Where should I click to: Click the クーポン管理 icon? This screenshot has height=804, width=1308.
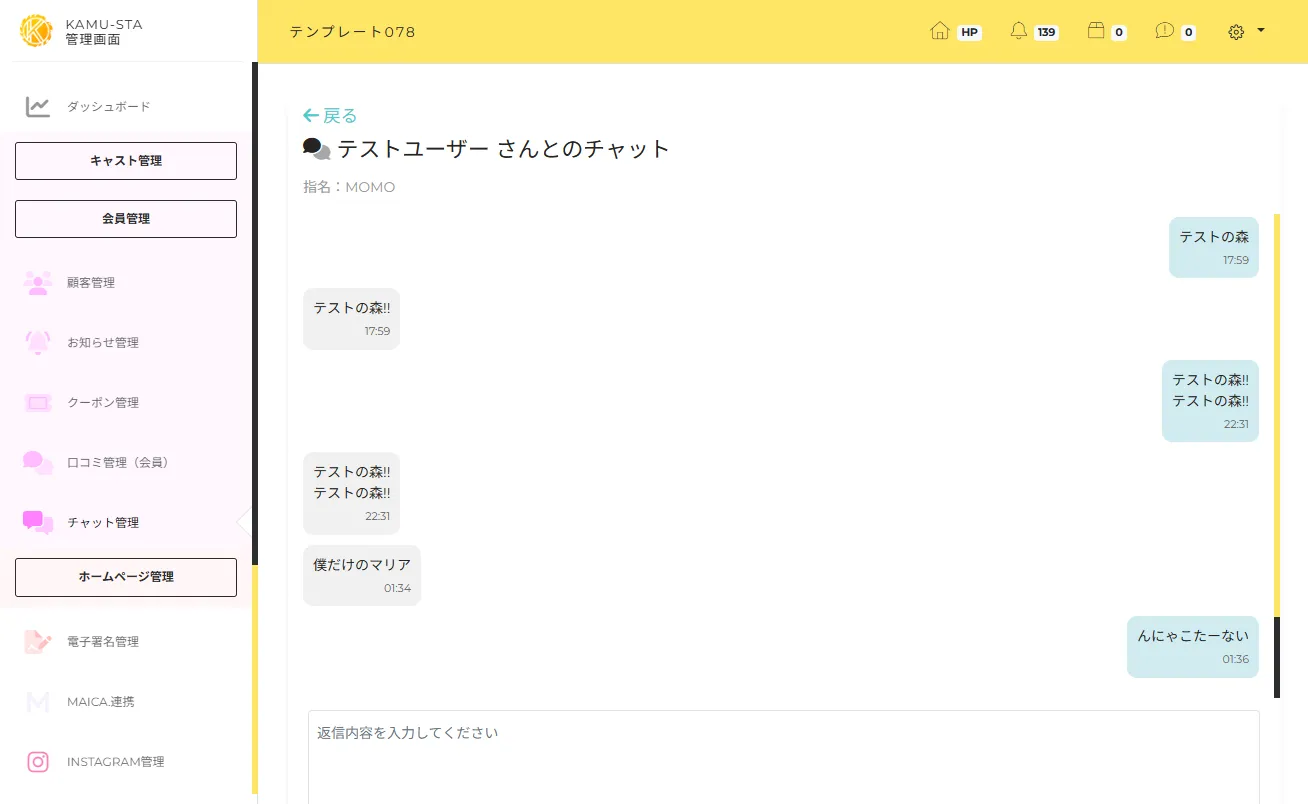pyautogui.click(x=38, y=403)
